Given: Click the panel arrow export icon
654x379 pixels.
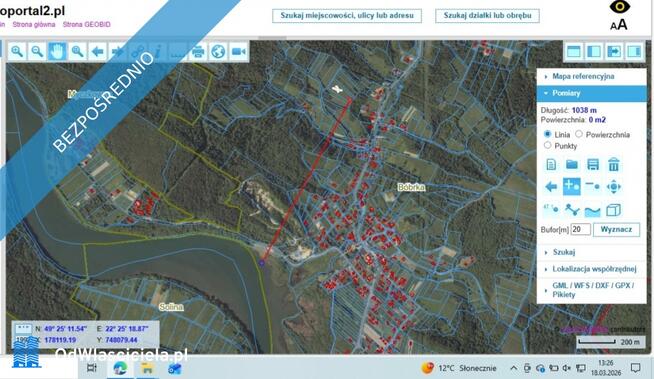Looking at the screenshot, I should (x=614, y=51).
